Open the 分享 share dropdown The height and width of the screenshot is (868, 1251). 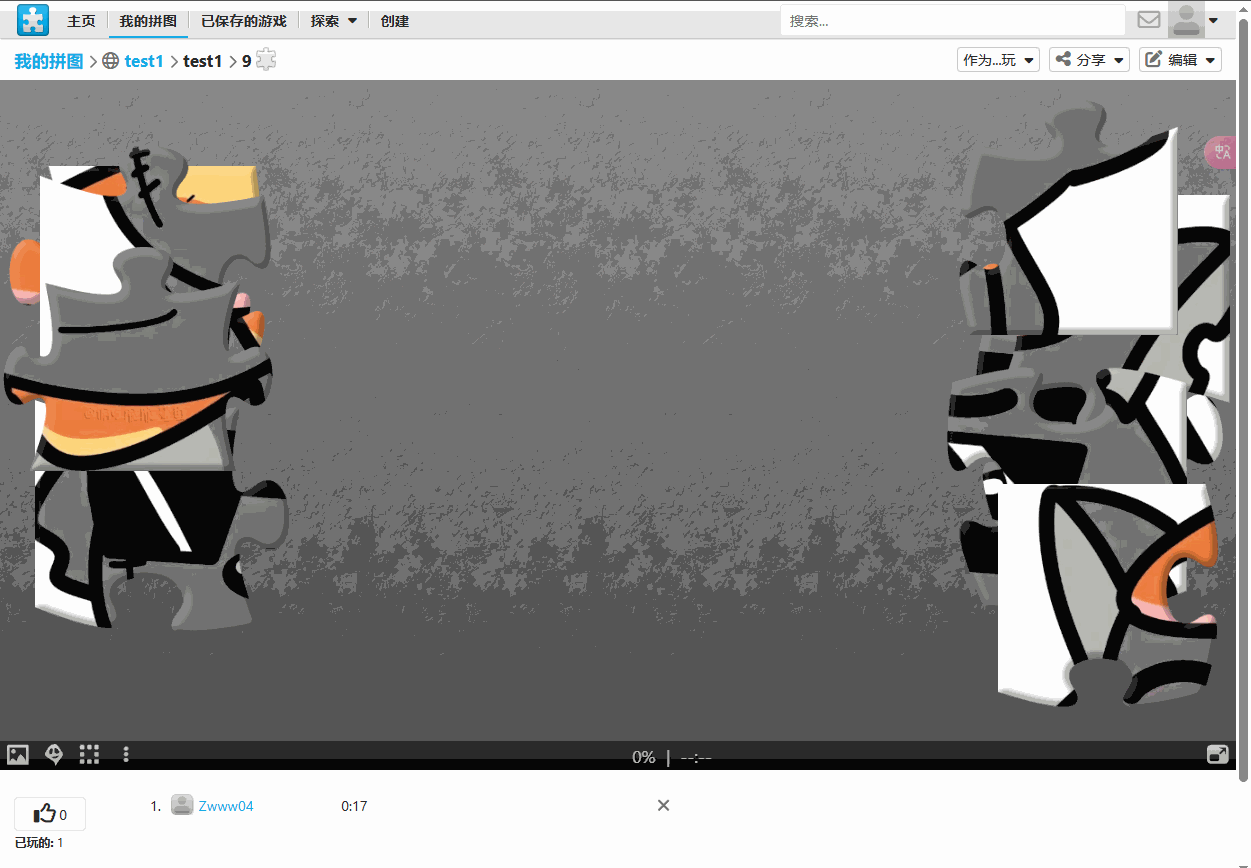click(1089, 60)
